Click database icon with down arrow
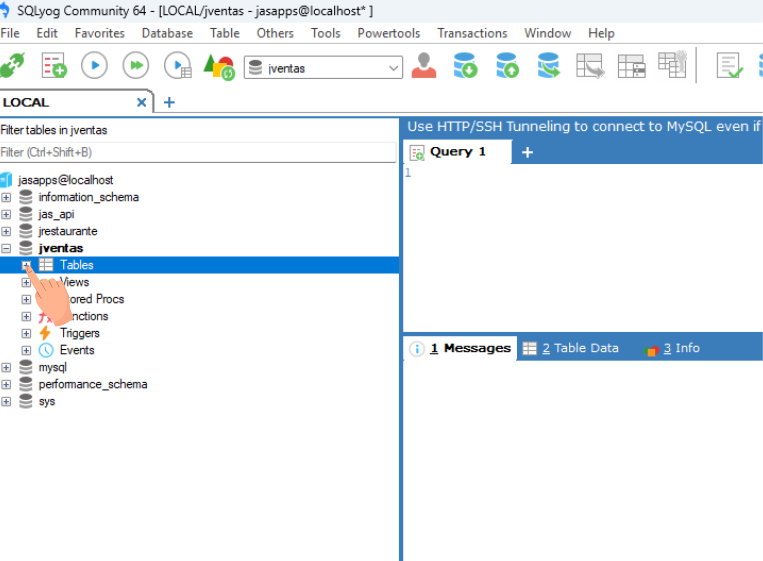This screenshot has width=763, height=561. [x=465, y=65]
